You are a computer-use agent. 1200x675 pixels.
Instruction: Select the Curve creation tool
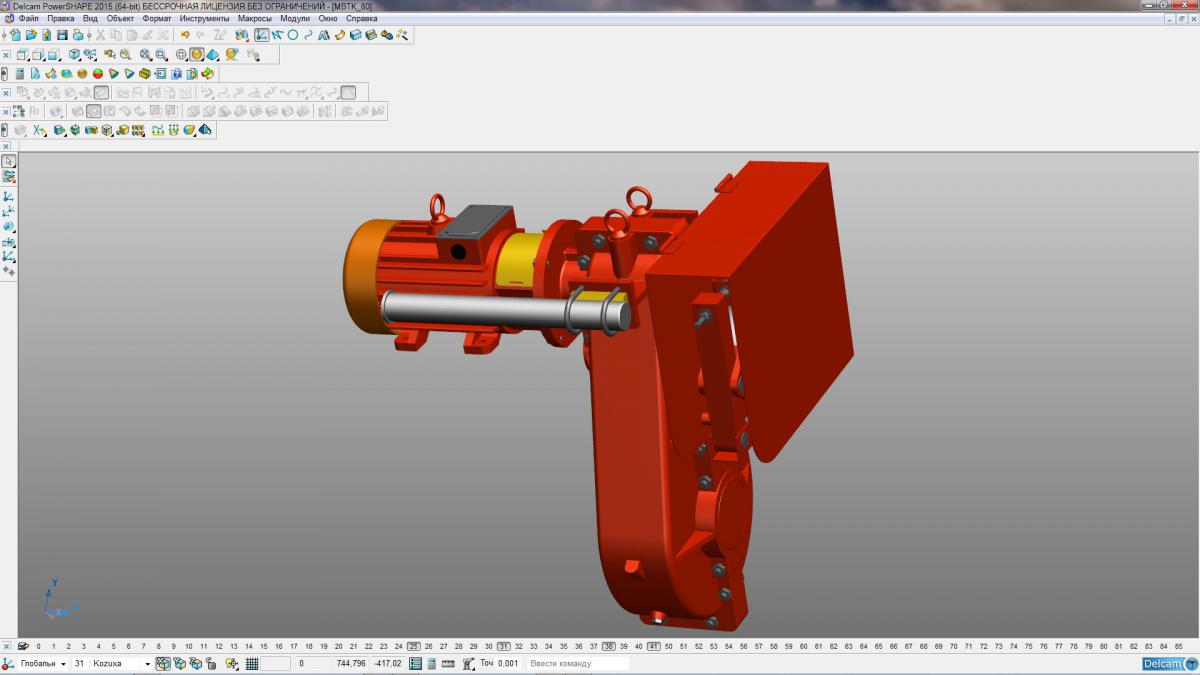308,35
